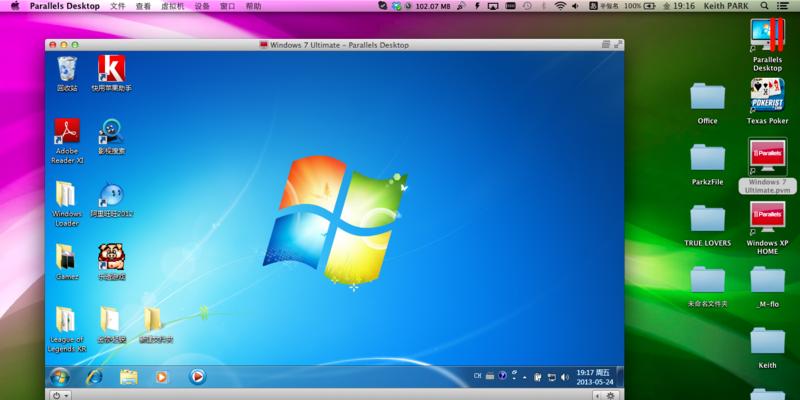Select the 未命名文件夹 folder

(x=707, y=287)
